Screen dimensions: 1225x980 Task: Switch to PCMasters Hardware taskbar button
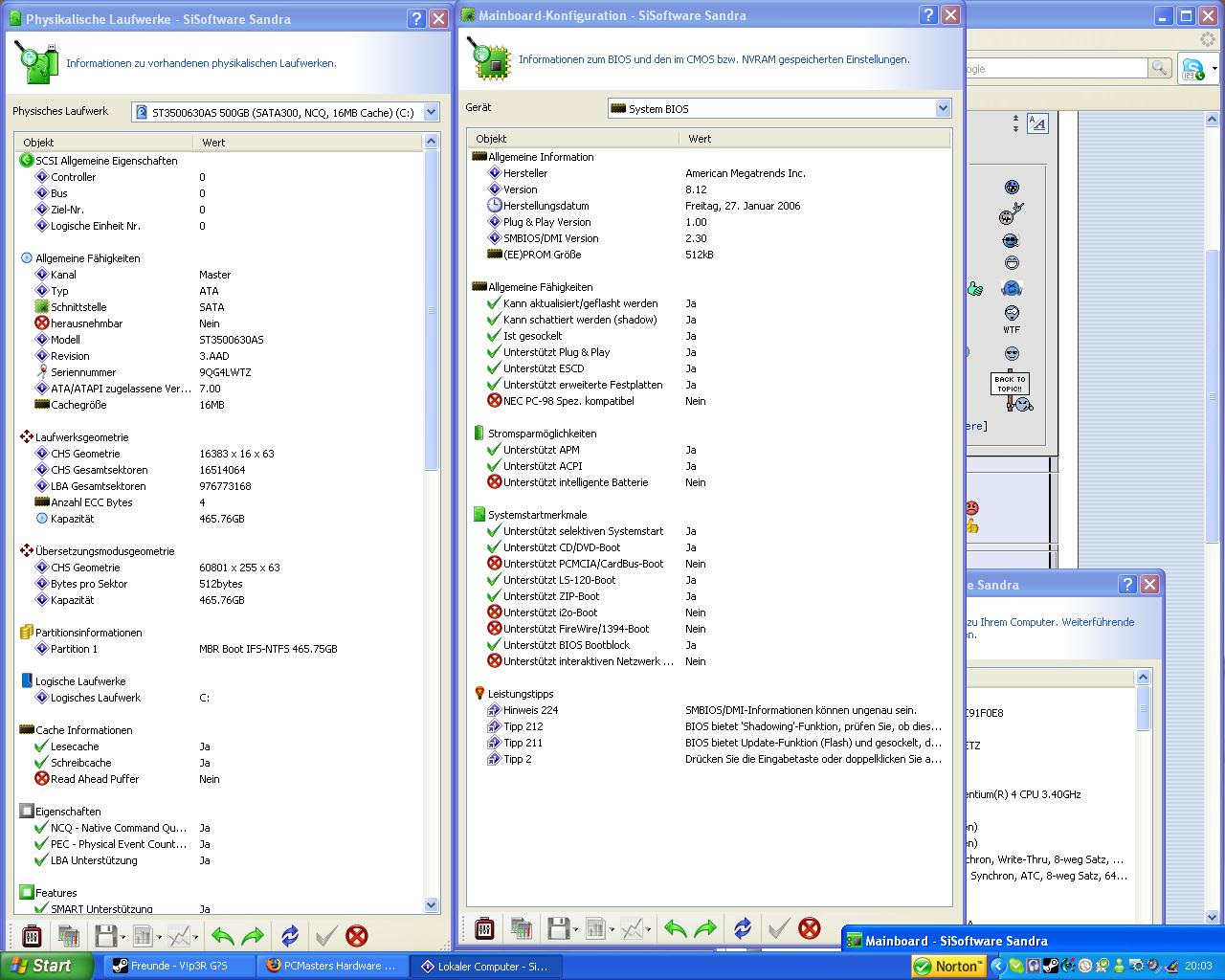[333, 966]
